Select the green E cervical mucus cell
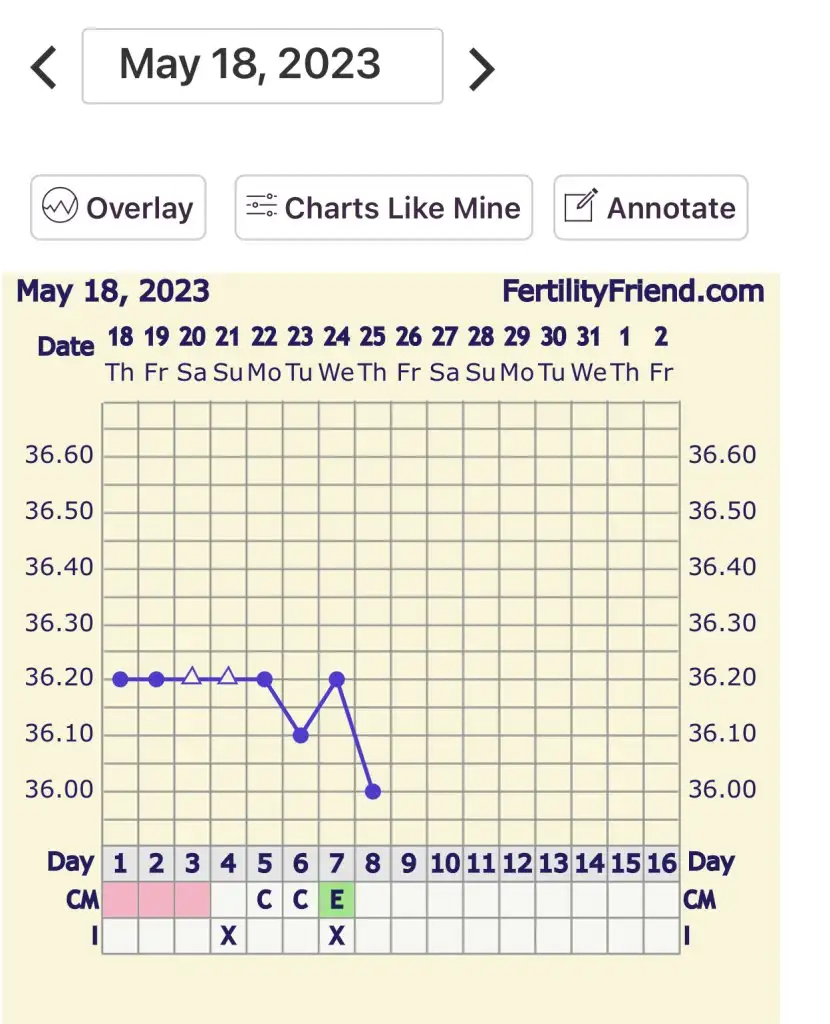 337,900
